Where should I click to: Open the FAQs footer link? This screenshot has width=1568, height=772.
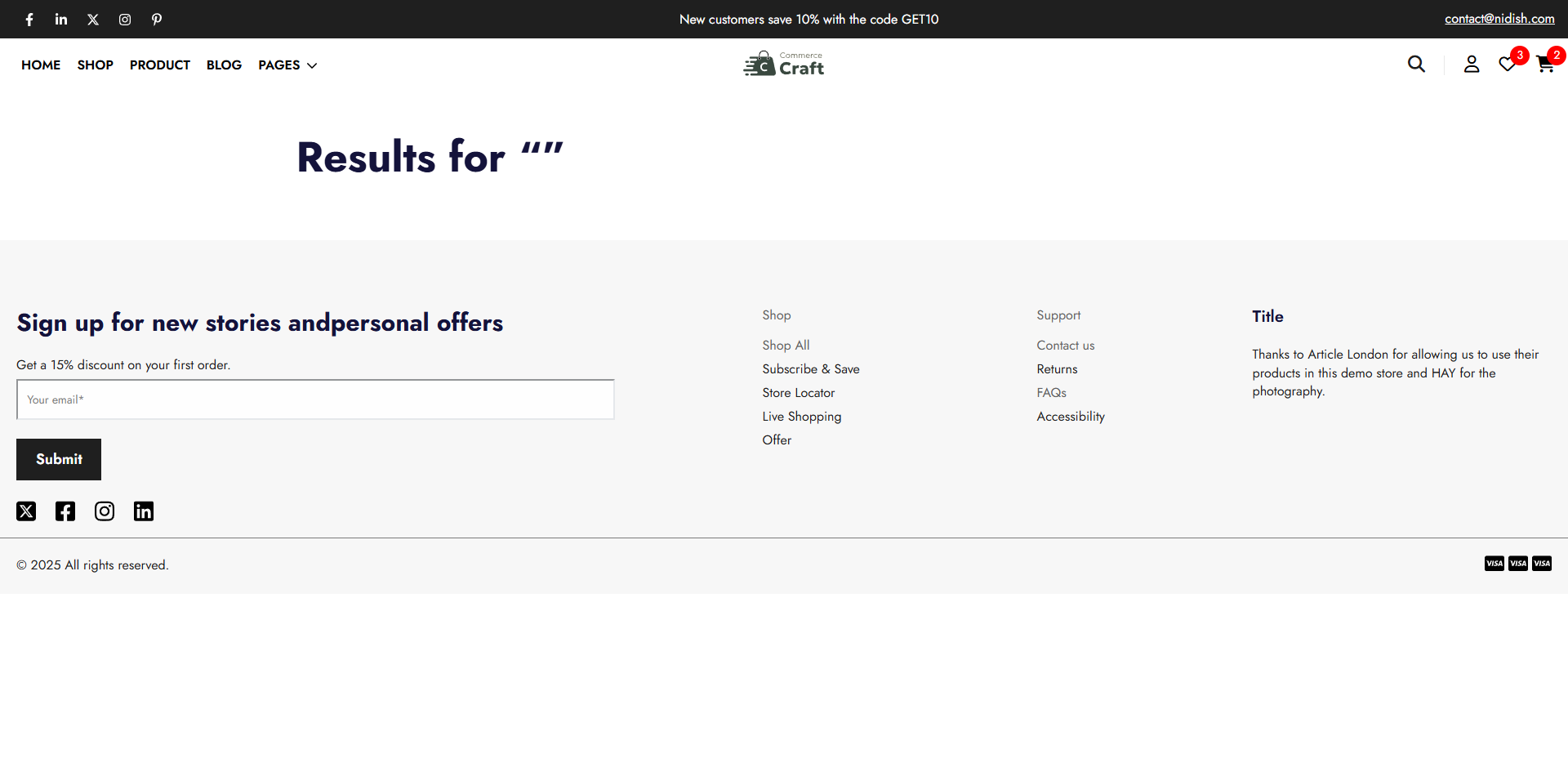[x=1052, y=393]
